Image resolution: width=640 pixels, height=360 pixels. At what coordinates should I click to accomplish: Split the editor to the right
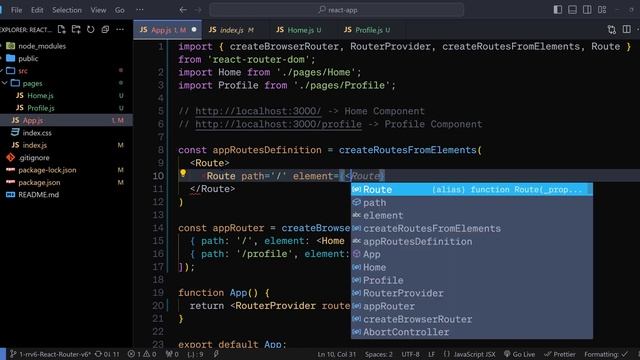tap(627, 29)
